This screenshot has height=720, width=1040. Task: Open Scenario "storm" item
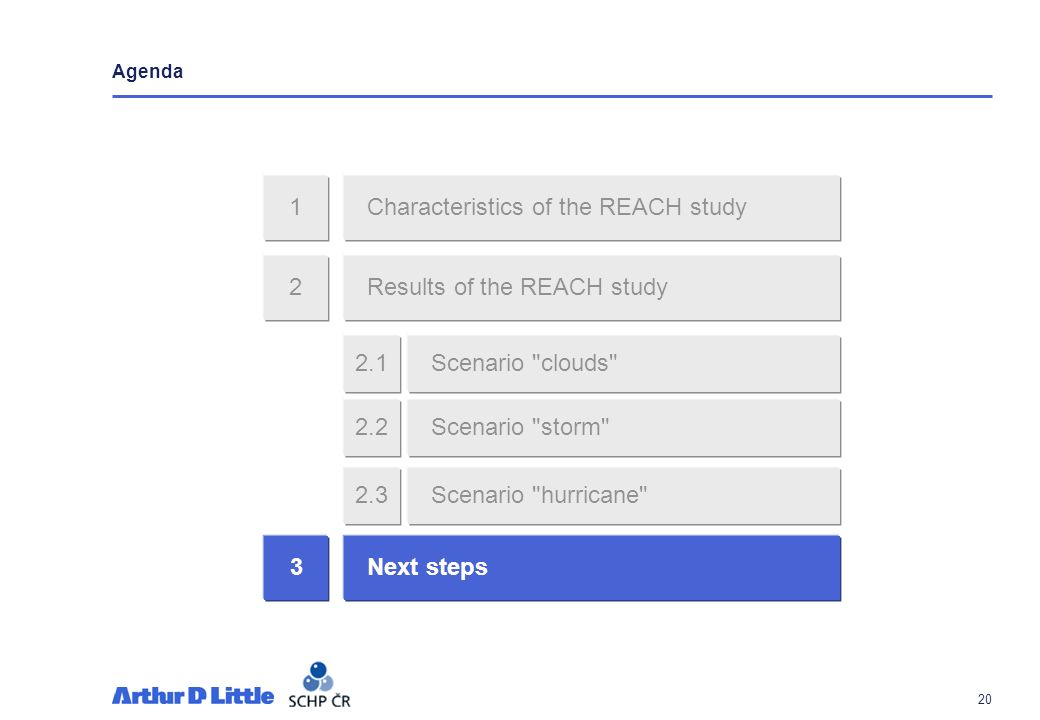click(x=624, y=428)
